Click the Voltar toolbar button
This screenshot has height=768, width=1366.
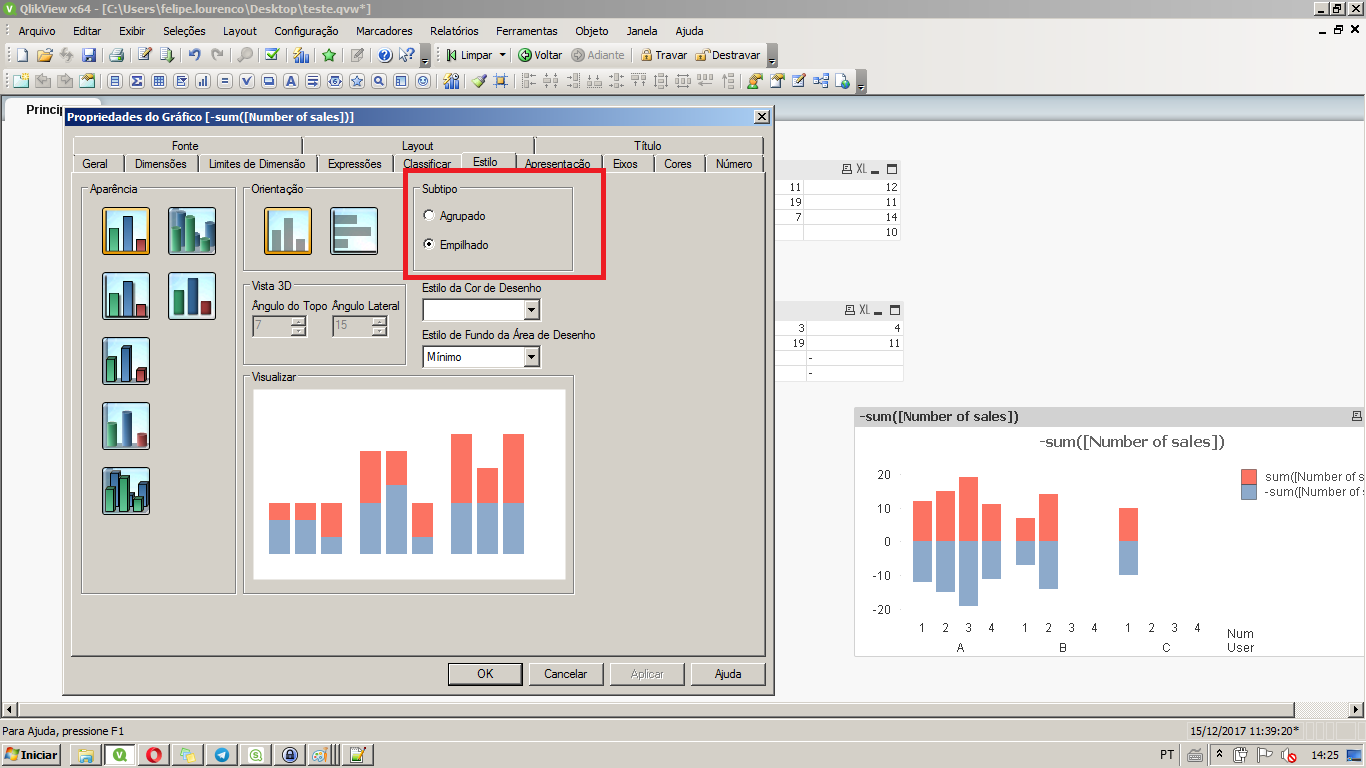540,55
